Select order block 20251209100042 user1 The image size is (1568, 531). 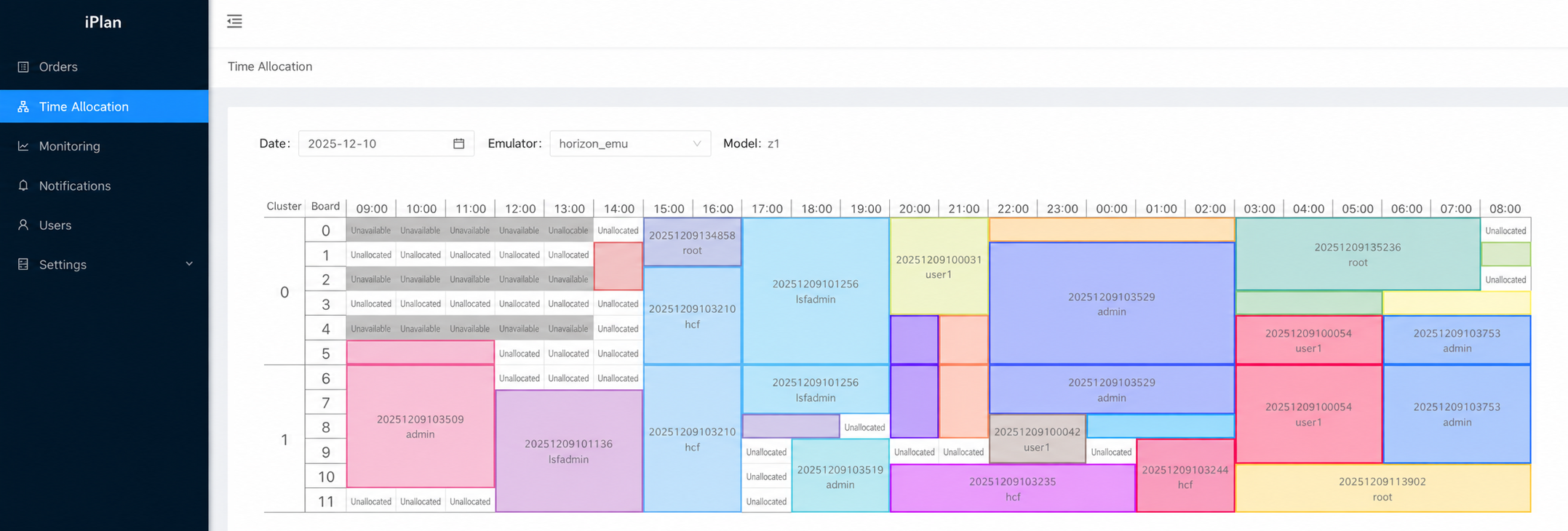[1038, 439]
